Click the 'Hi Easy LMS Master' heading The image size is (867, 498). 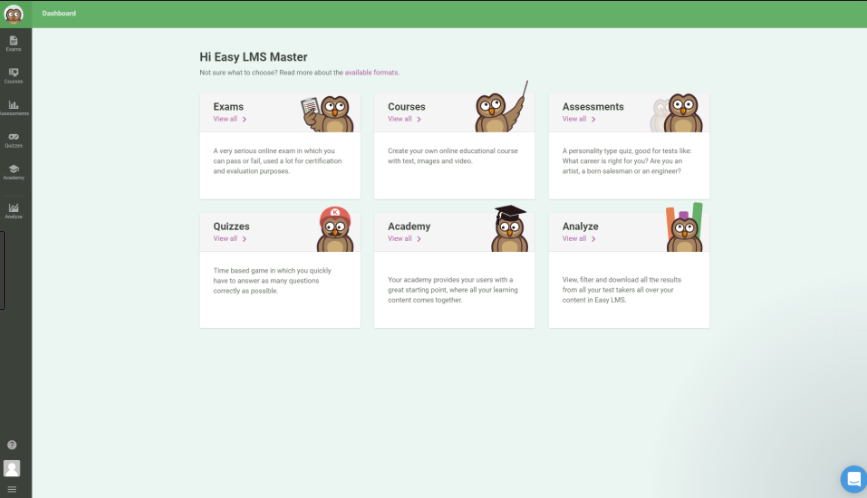tap(253, 57)
